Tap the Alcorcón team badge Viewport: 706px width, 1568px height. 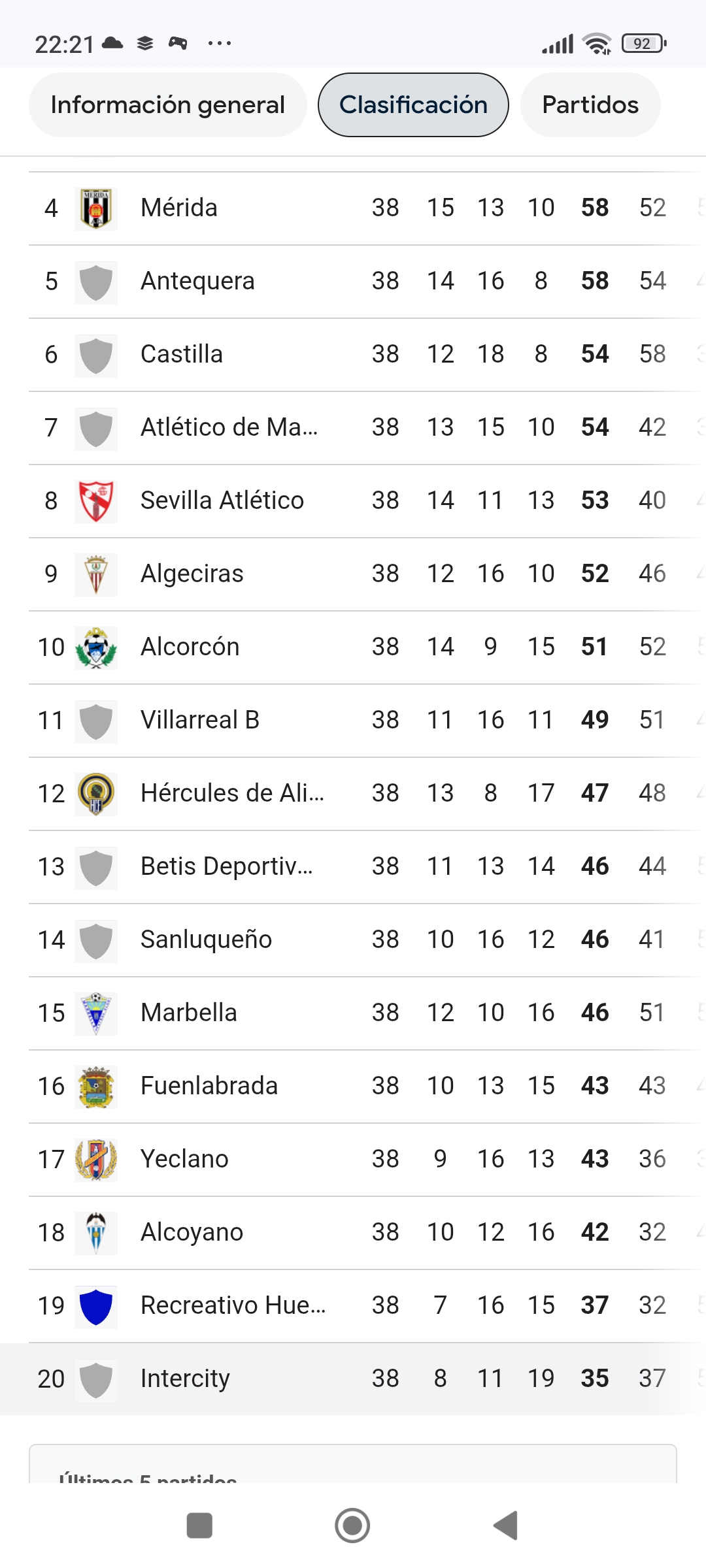pos(96,647)
